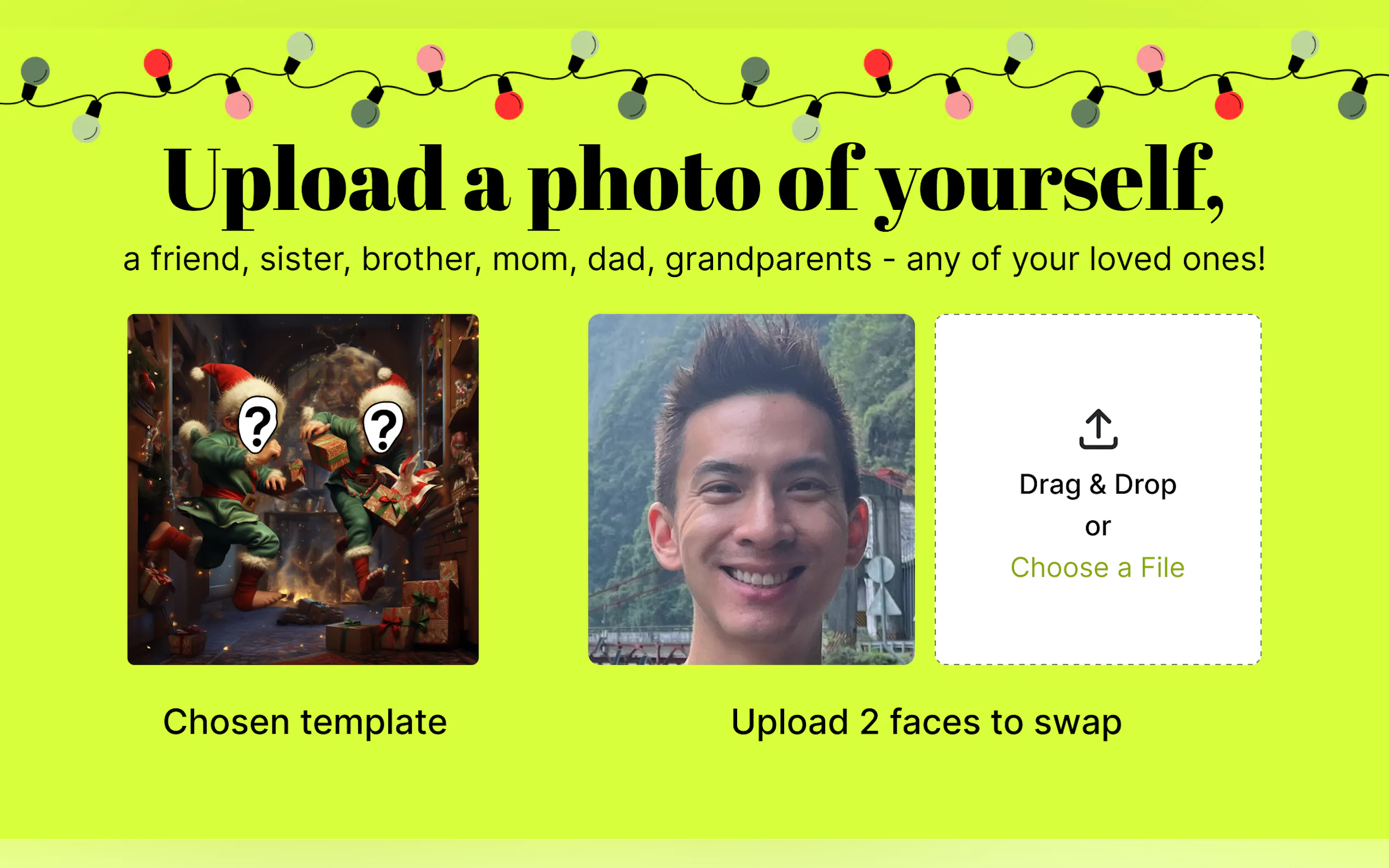Click the left elf question-mark face
Image resolution: width=1389 pixels, height=868 pixels.
click(x=258, y=425)
